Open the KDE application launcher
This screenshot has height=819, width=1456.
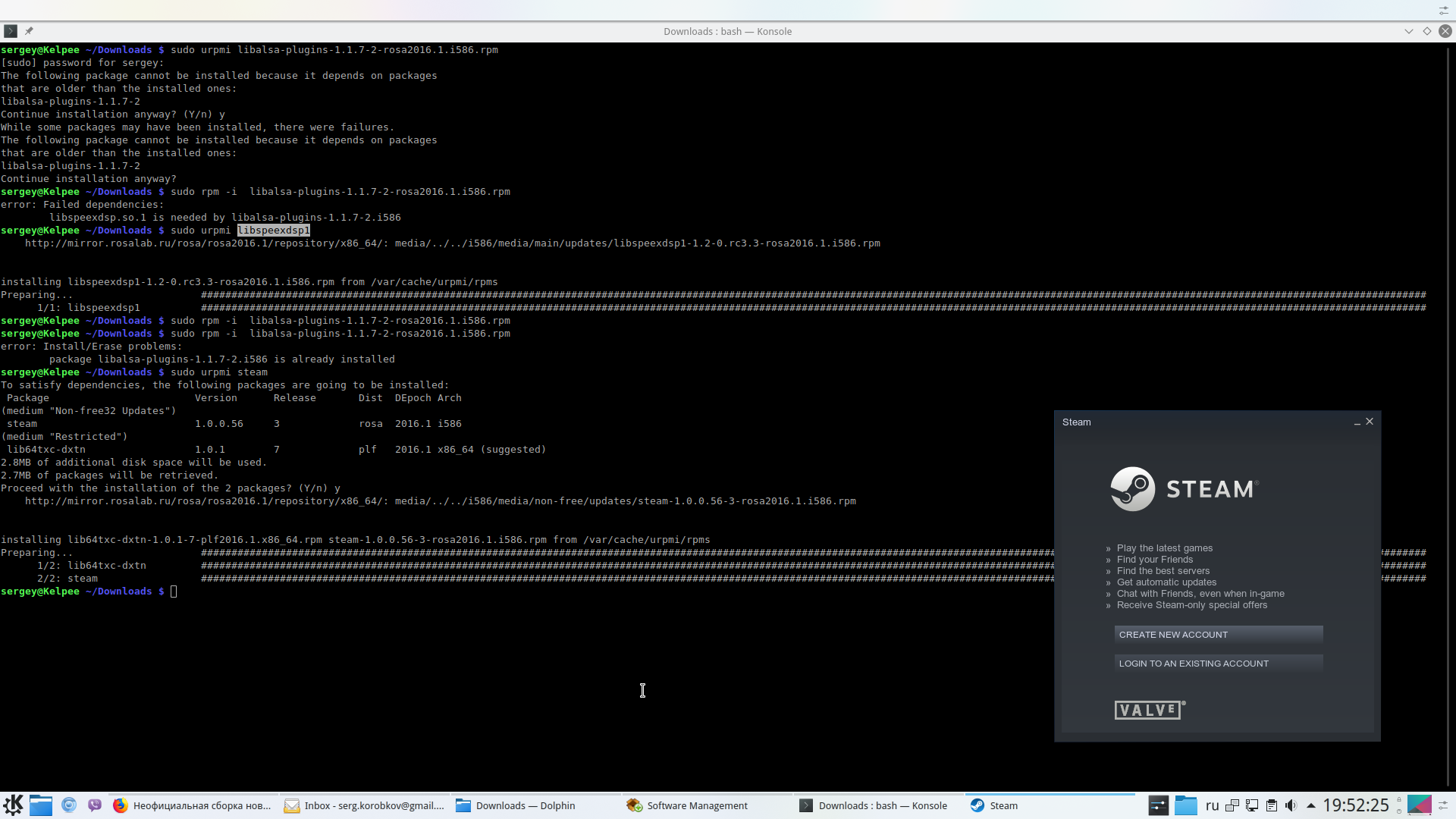[13, 805]
